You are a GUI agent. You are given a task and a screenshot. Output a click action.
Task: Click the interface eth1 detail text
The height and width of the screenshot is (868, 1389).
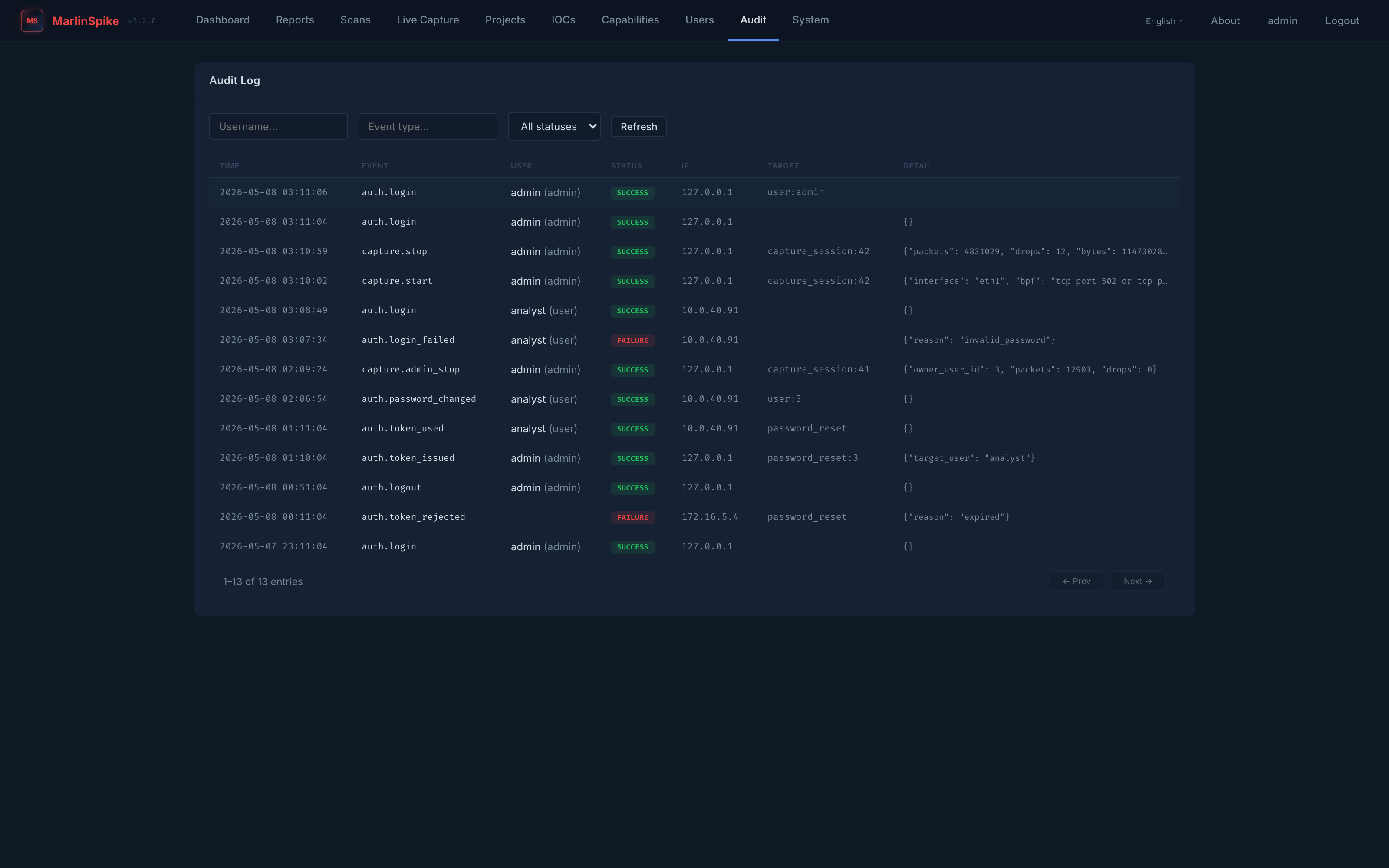[x=1035, y=281]
